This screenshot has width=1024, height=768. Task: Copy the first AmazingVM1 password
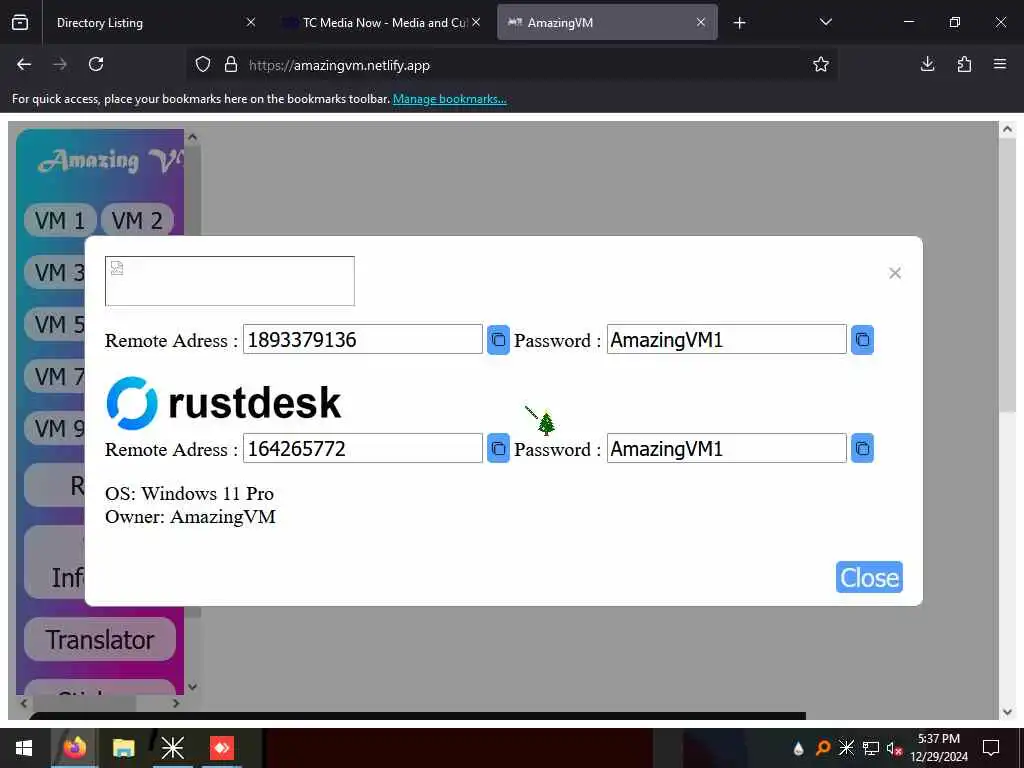(x=862, y=340)
